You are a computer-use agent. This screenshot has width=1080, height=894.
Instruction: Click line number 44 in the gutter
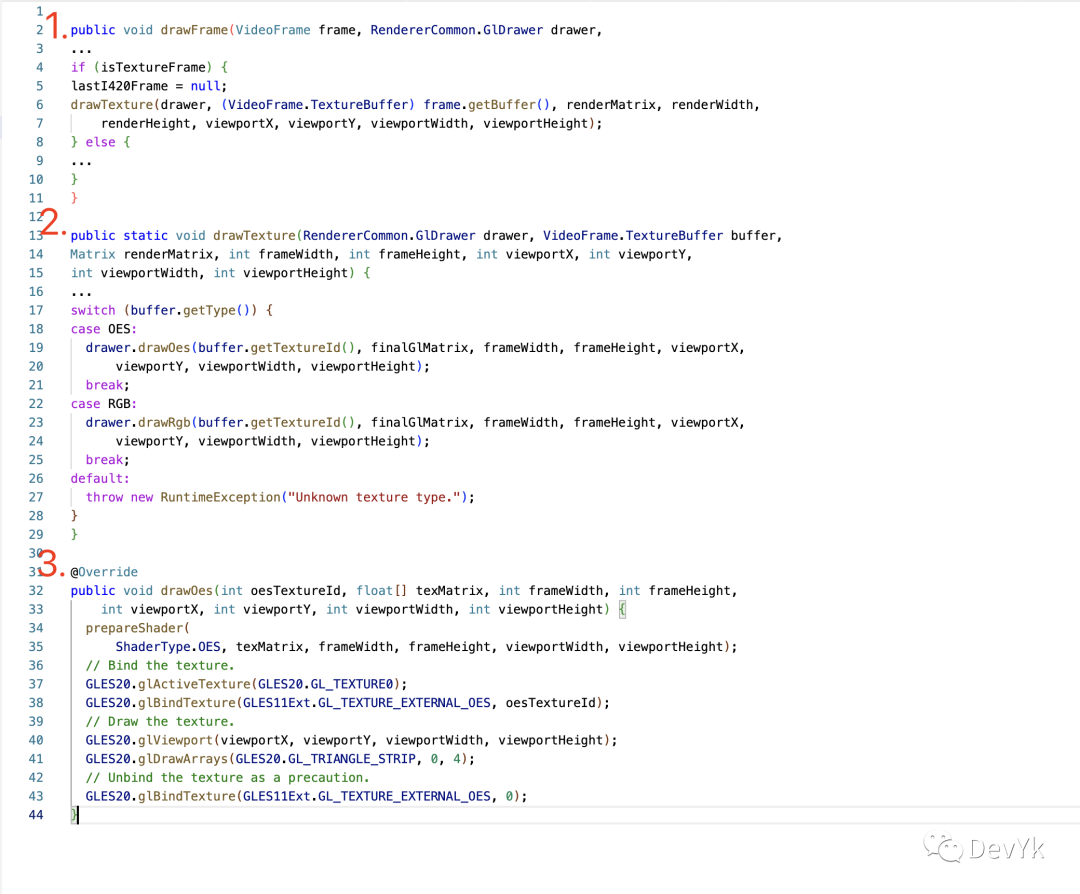click(36, 815)
